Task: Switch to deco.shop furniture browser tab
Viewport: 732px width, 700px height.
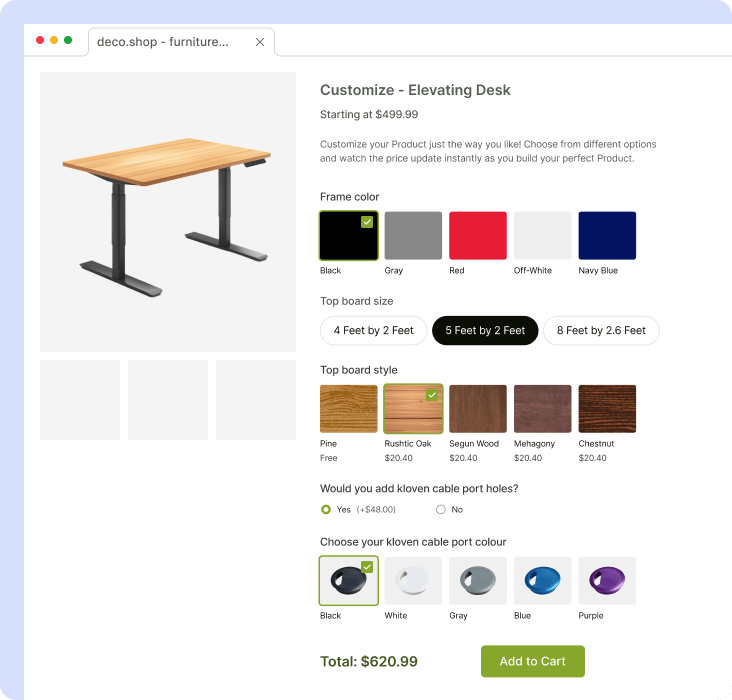Action: (163, 42)
